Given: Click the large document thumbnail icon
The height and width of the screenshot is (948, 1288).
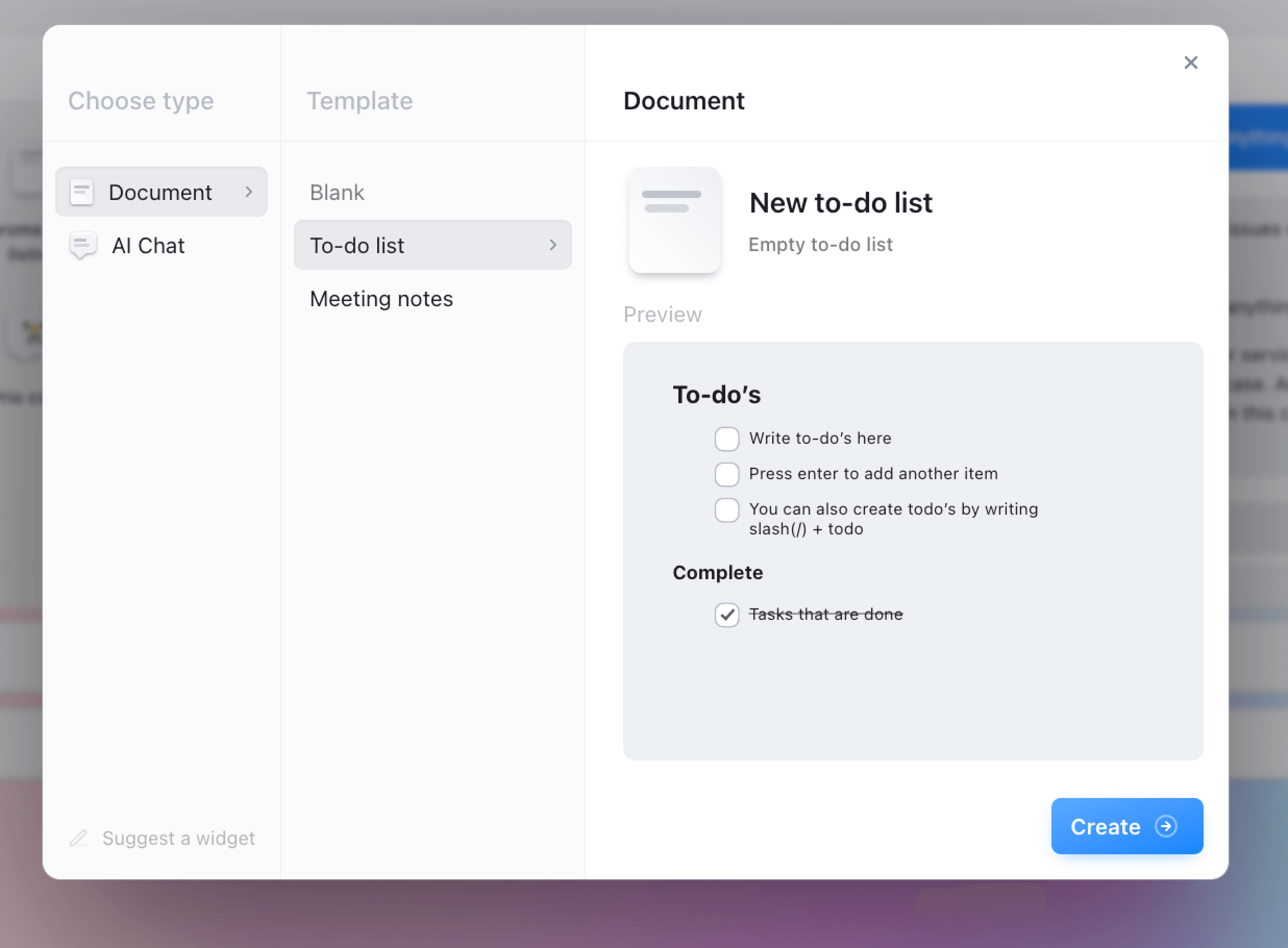Looking at the screenshot, I should point(674,220).
